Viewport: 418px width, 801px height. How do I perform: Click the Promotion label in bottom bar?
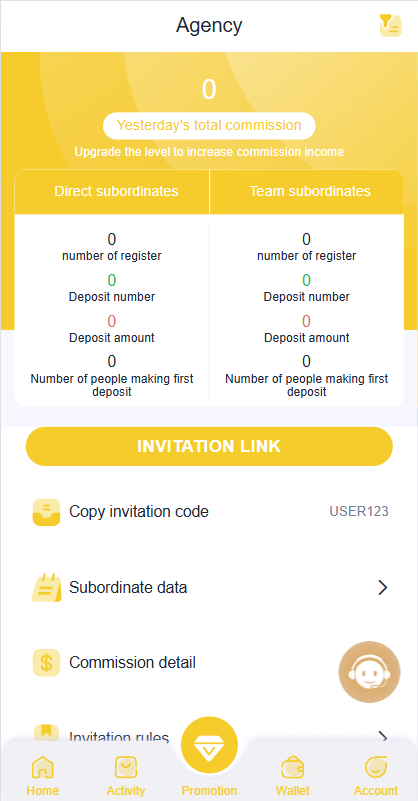coord(209,791)
